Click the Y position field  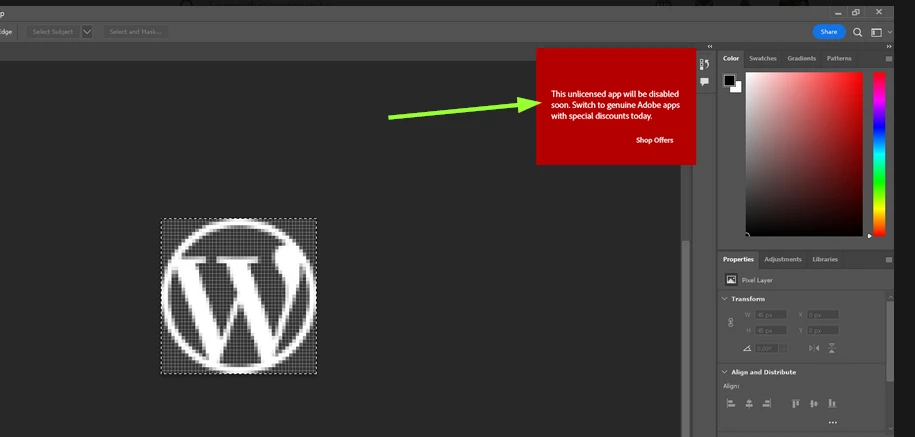[x=823, y=330]
